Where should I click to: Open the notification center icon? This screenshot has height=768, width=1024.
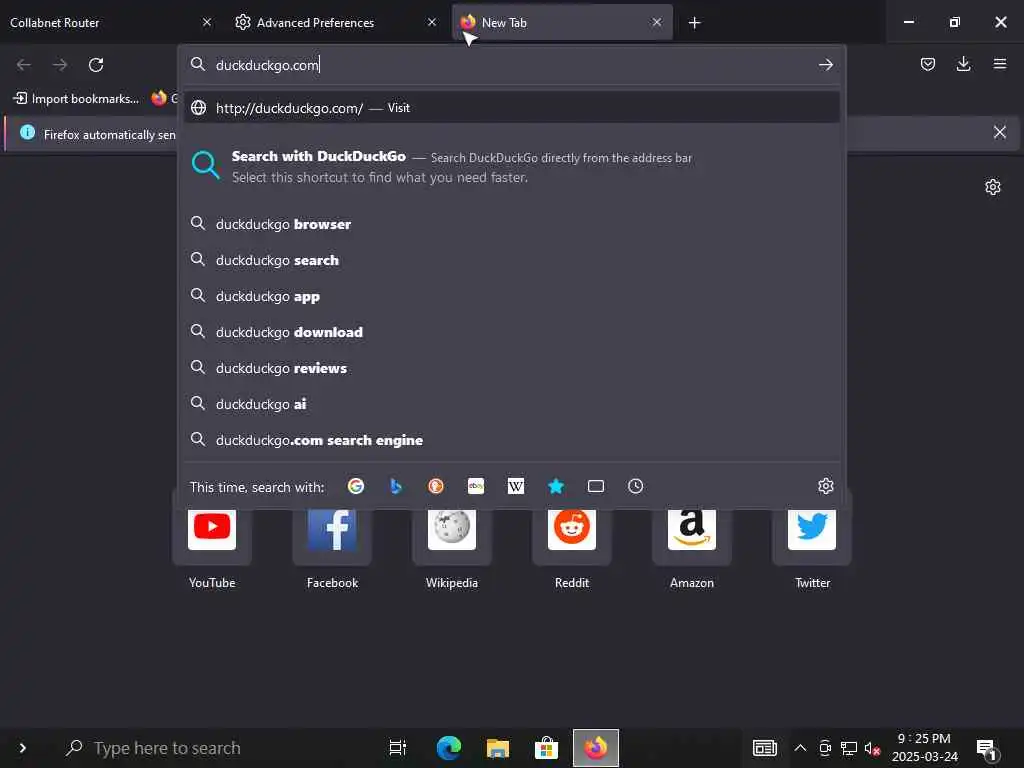point(986,749)
